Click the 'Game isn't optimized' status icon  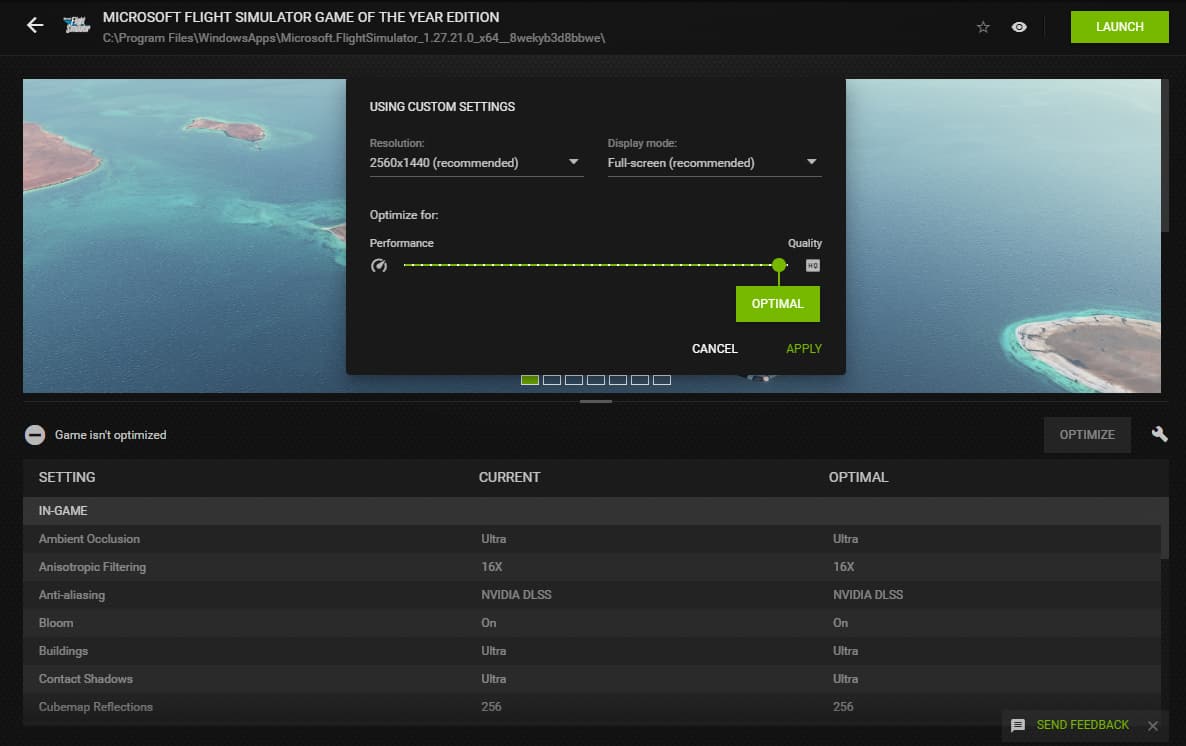coord(35,435)
